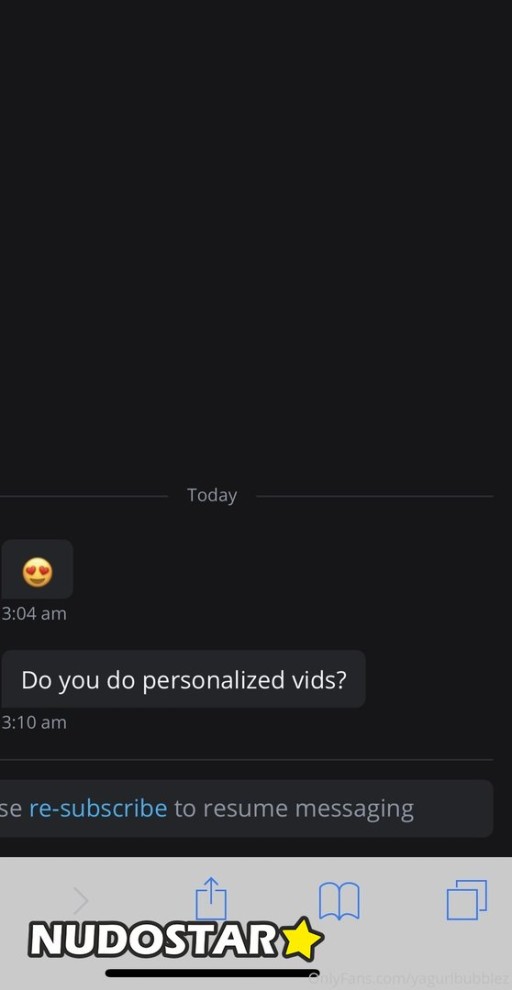Open the Safari bookmarks book icon
This screenshot has height=990, width=512.
tap(339, 900)
